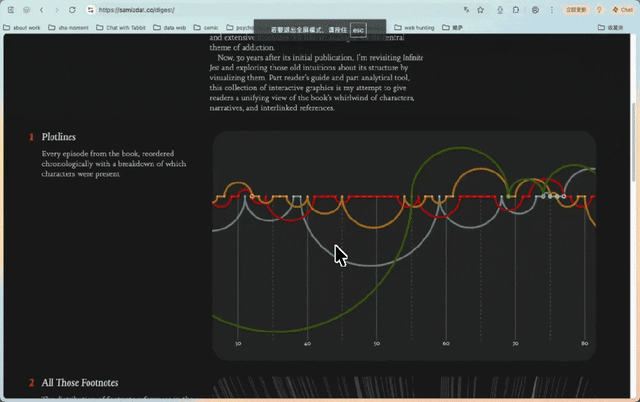Click the page vertical scrollbar thumb

[x=633, y=142]
